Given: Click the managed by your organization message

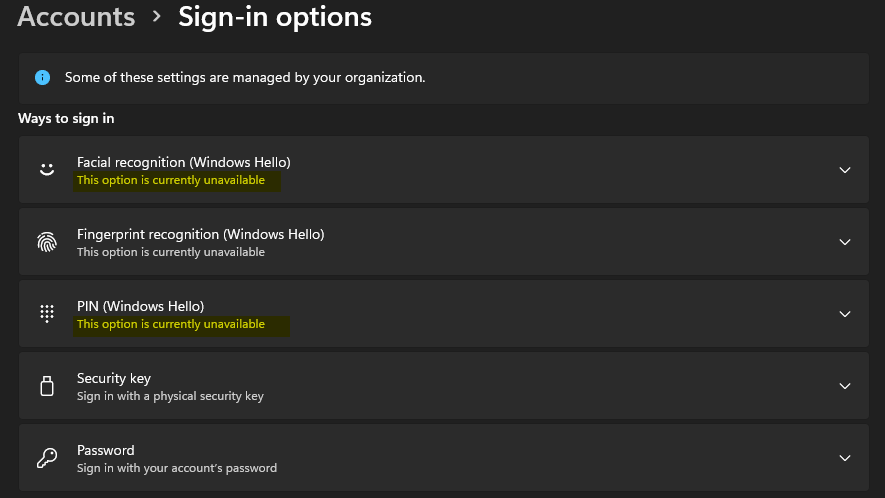Looking at the screenshot, I should click(x=245, y=77).
